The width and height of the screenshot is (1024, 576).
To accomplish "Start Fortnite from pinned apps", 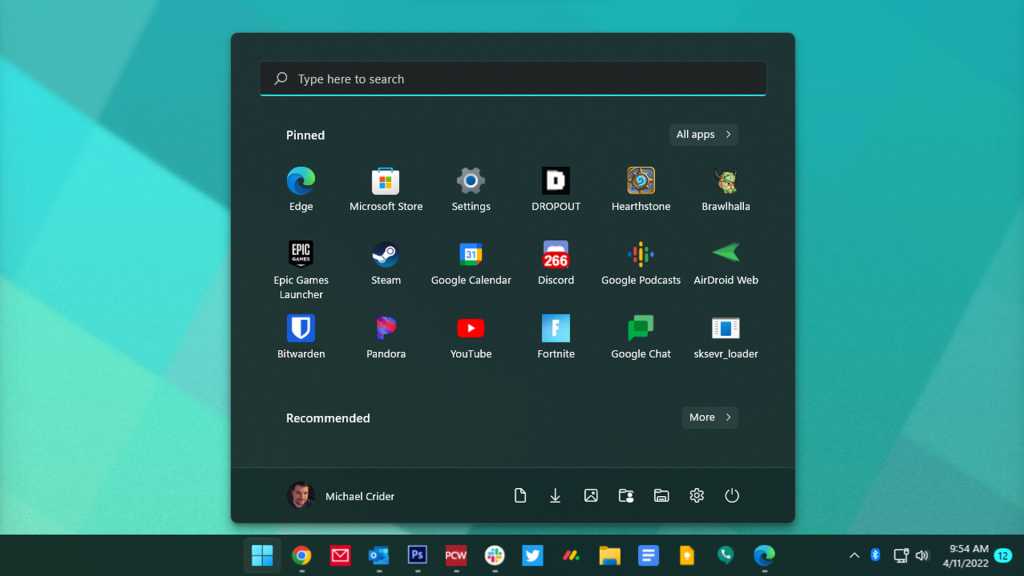I will point(555,336).
